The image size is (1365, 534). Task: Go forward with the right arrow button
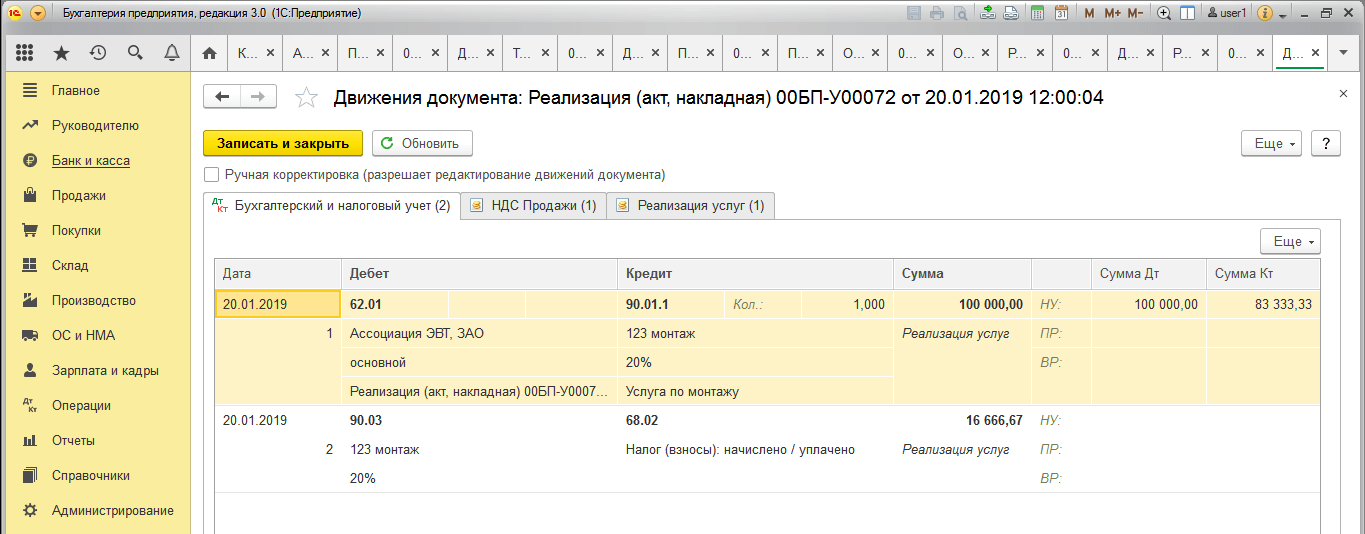click(x=258, y=96)
